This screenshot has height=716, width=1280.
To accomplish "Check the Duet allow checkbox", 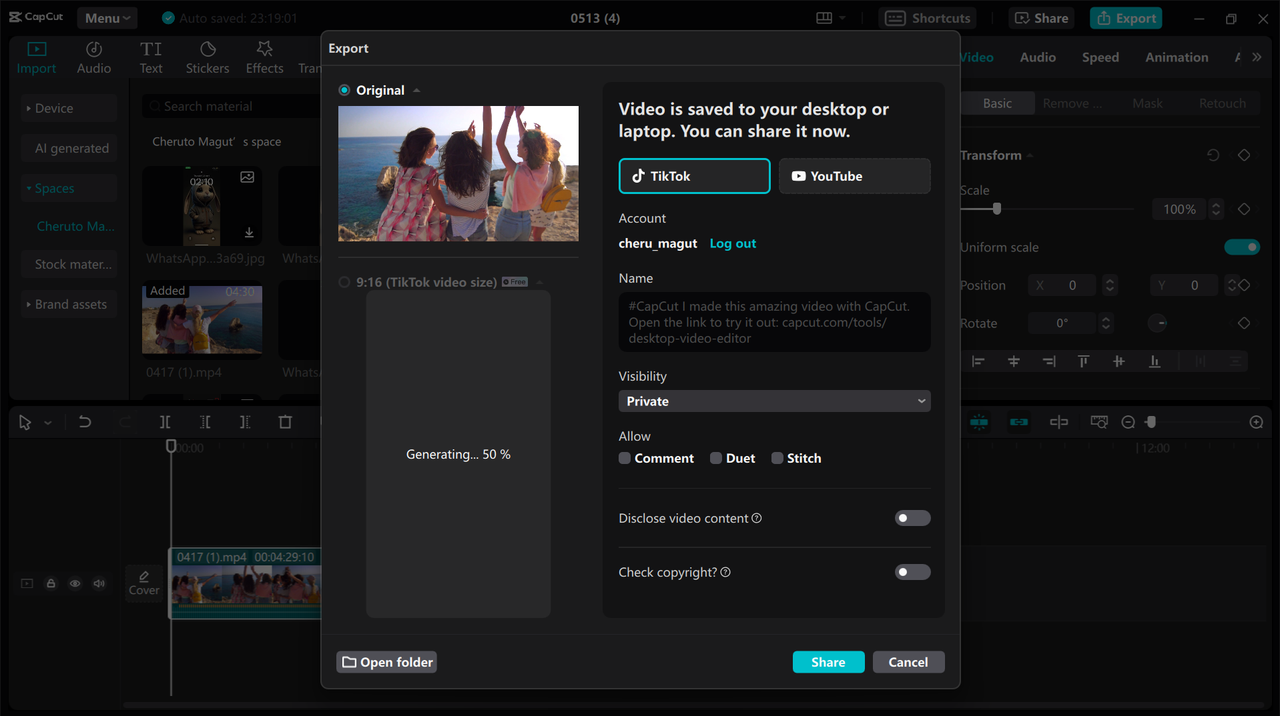I will coord(716,458).
